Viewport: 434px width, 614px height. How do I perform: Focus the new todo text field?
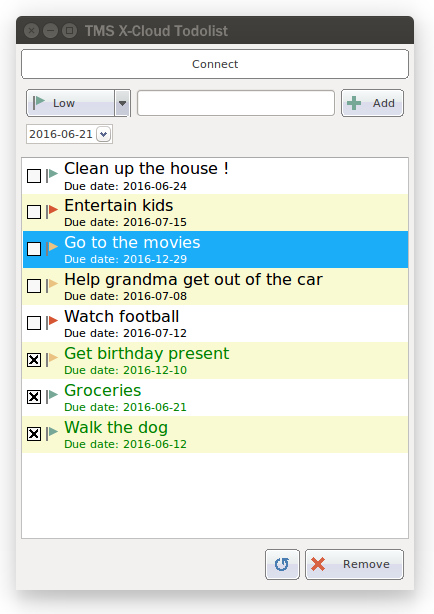[x=236, y=103]
